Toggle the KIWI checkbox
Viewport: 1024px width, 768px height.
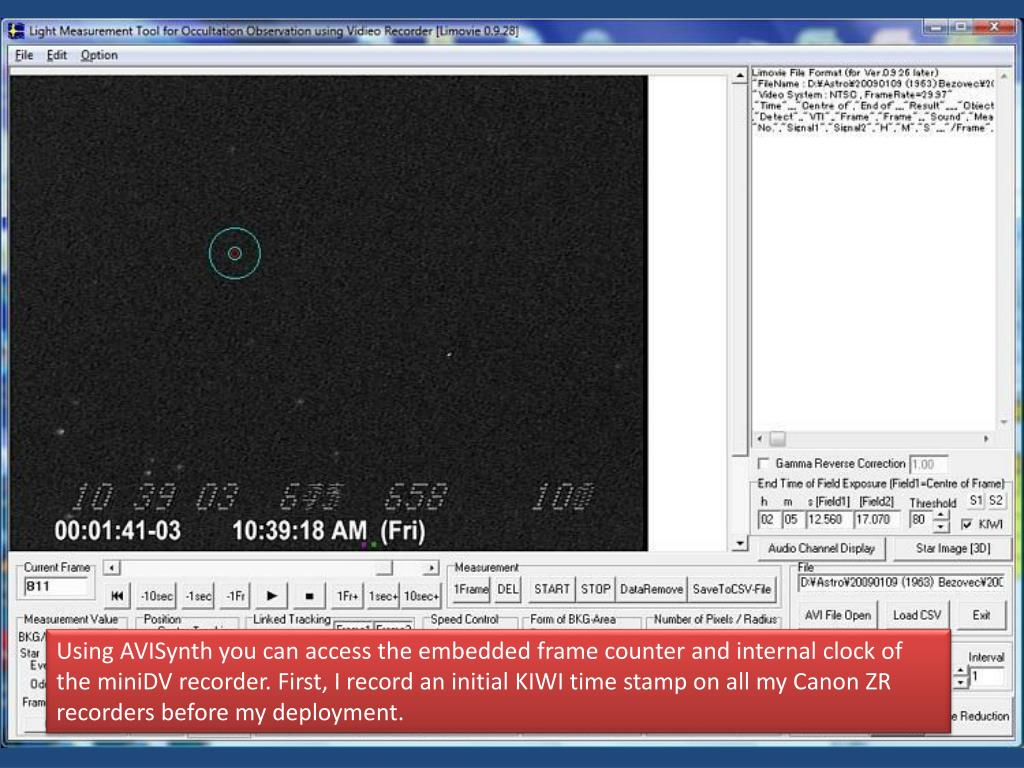(967, 524)
